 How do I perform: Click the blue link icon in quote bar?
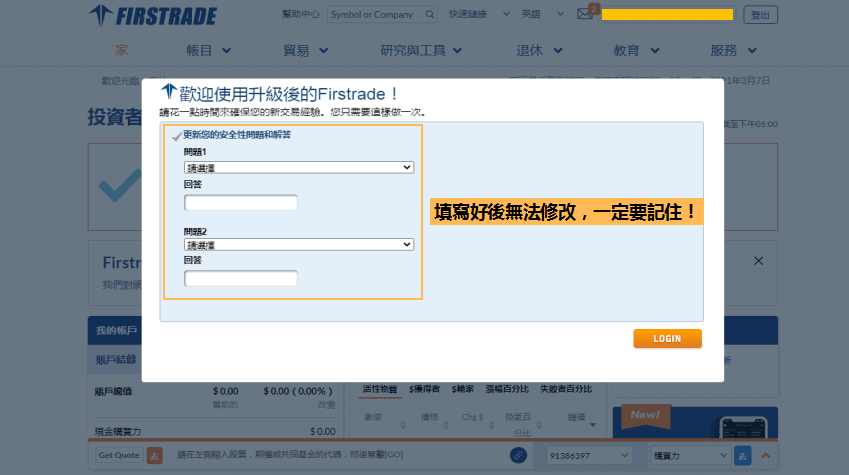tap(518, 456)
